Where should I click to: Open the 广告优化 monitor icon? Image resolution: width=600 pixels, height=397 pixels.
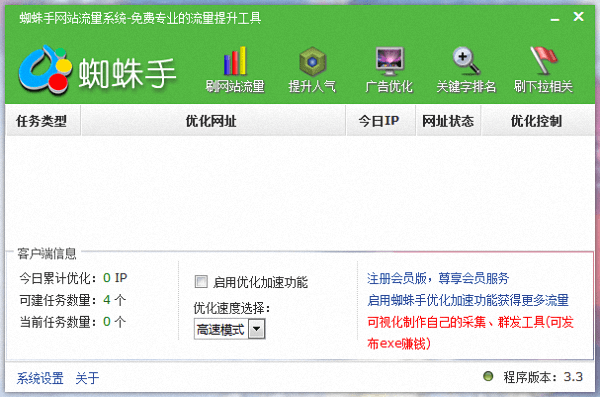[389, 61]
